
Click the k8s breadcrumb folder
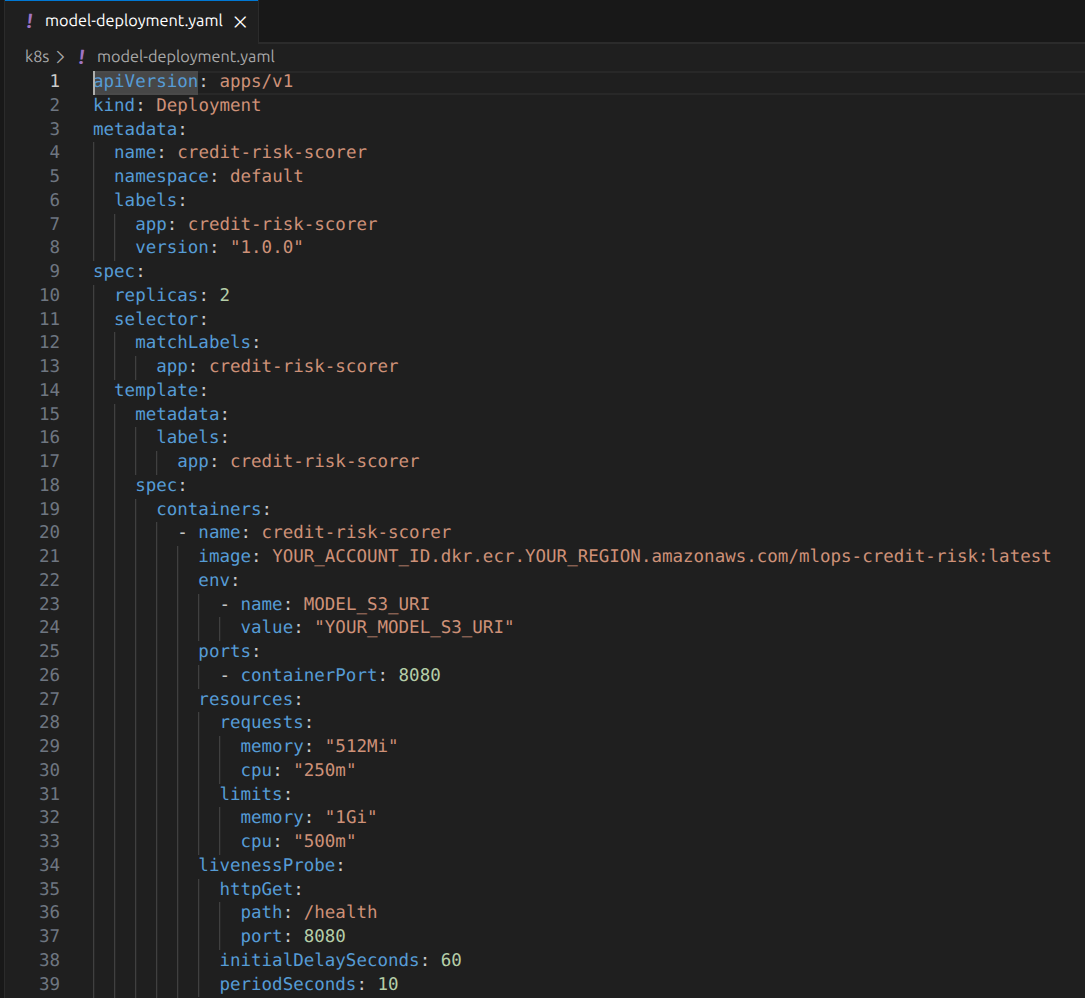(x=37, y=57)
